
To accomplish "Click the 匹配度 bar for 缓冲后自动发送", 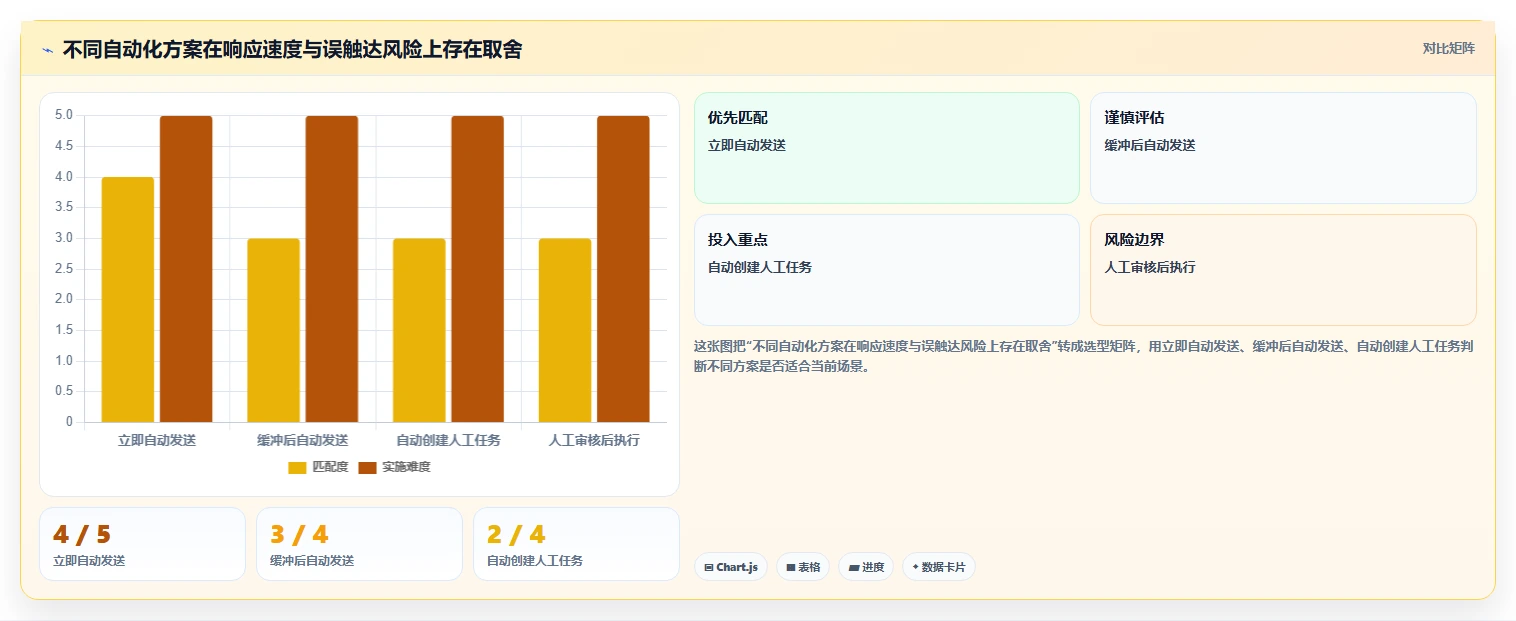I will (273, 330).
